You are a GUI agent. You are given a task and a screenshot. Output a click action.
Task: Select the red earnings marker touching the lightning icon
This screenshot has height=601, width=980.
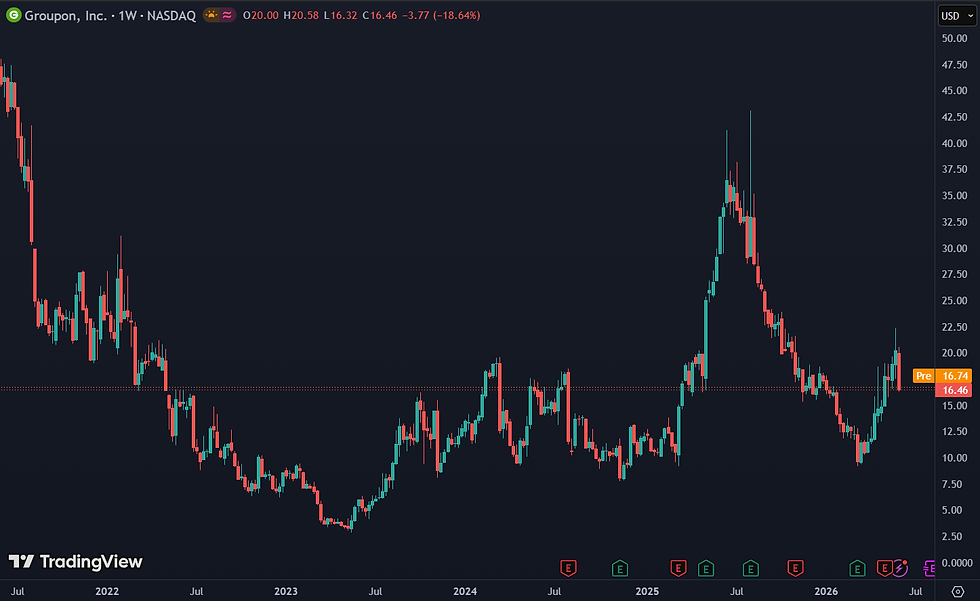coord(884,569)
